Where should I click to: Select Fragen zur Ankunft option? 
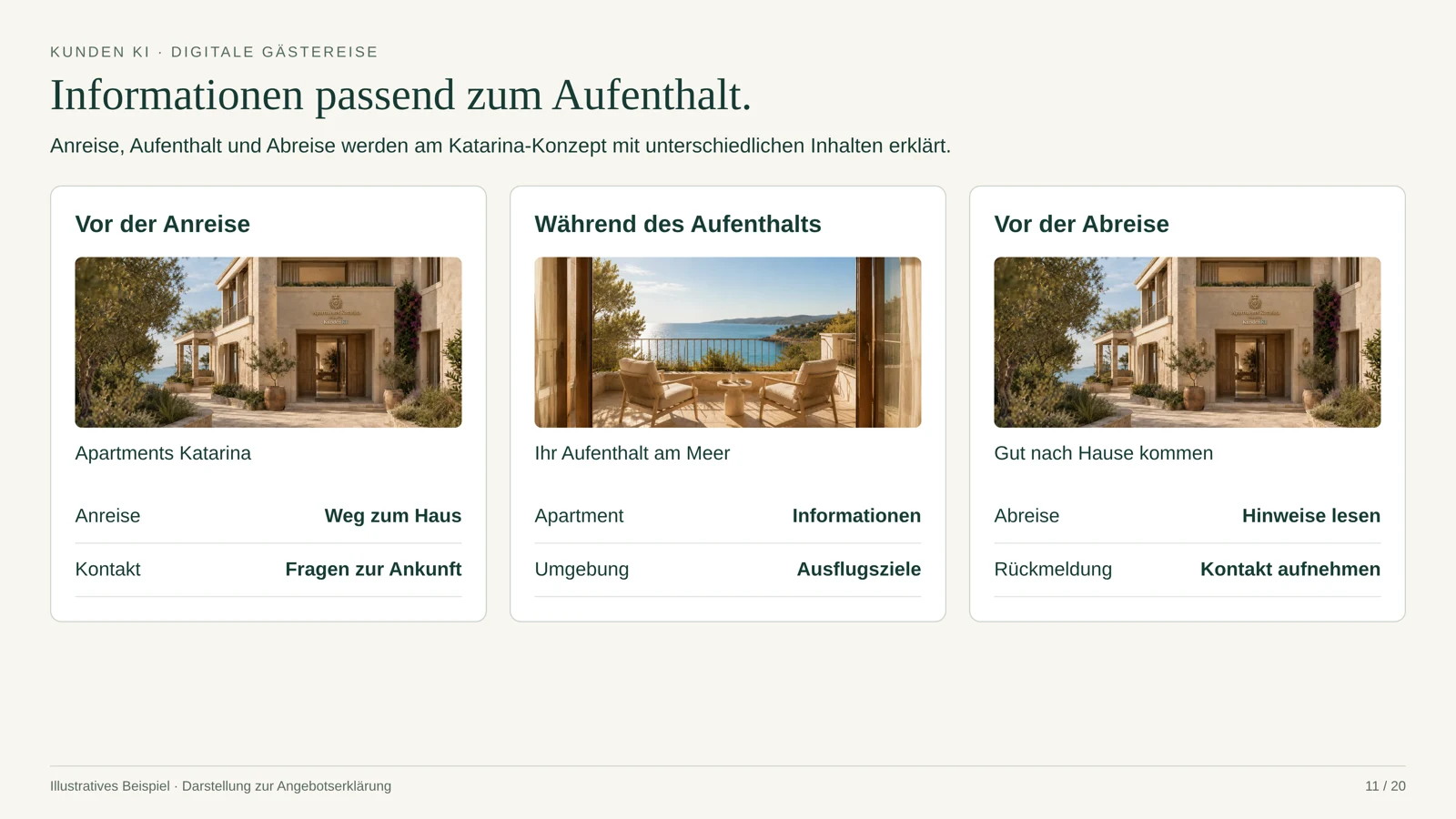(x=373, y=570)
